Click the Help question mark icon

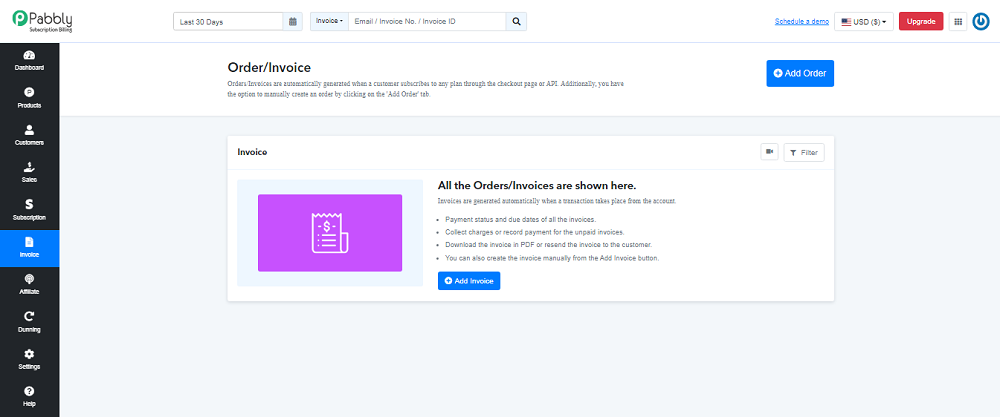[29, 391]
